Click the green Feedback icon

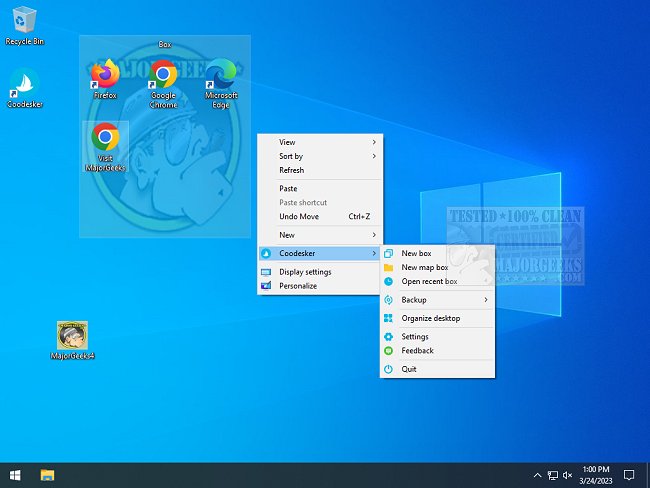[x=388, y=351]
